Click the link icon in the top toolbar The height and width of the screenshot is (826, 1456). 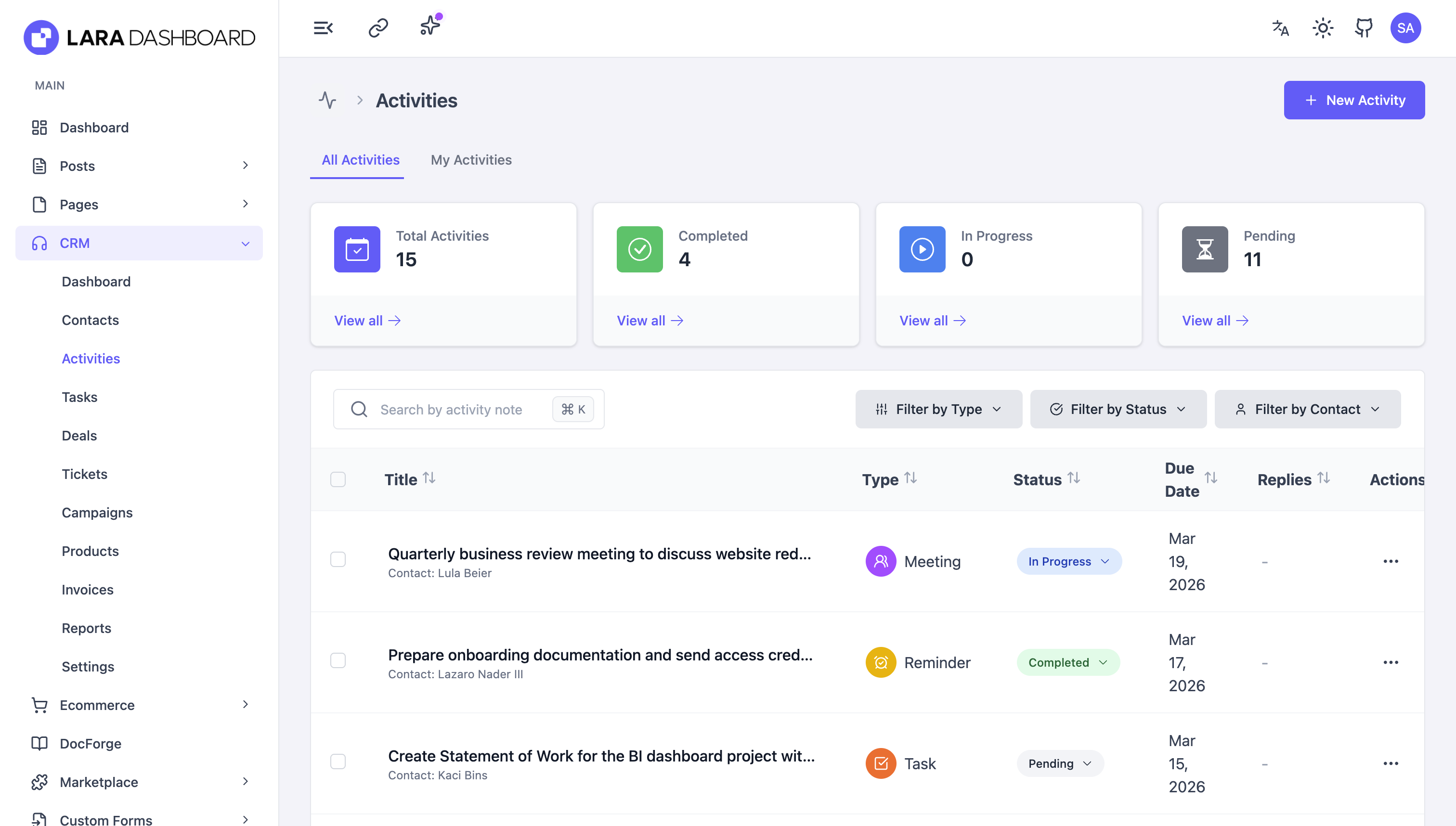[x=377, y=27]
